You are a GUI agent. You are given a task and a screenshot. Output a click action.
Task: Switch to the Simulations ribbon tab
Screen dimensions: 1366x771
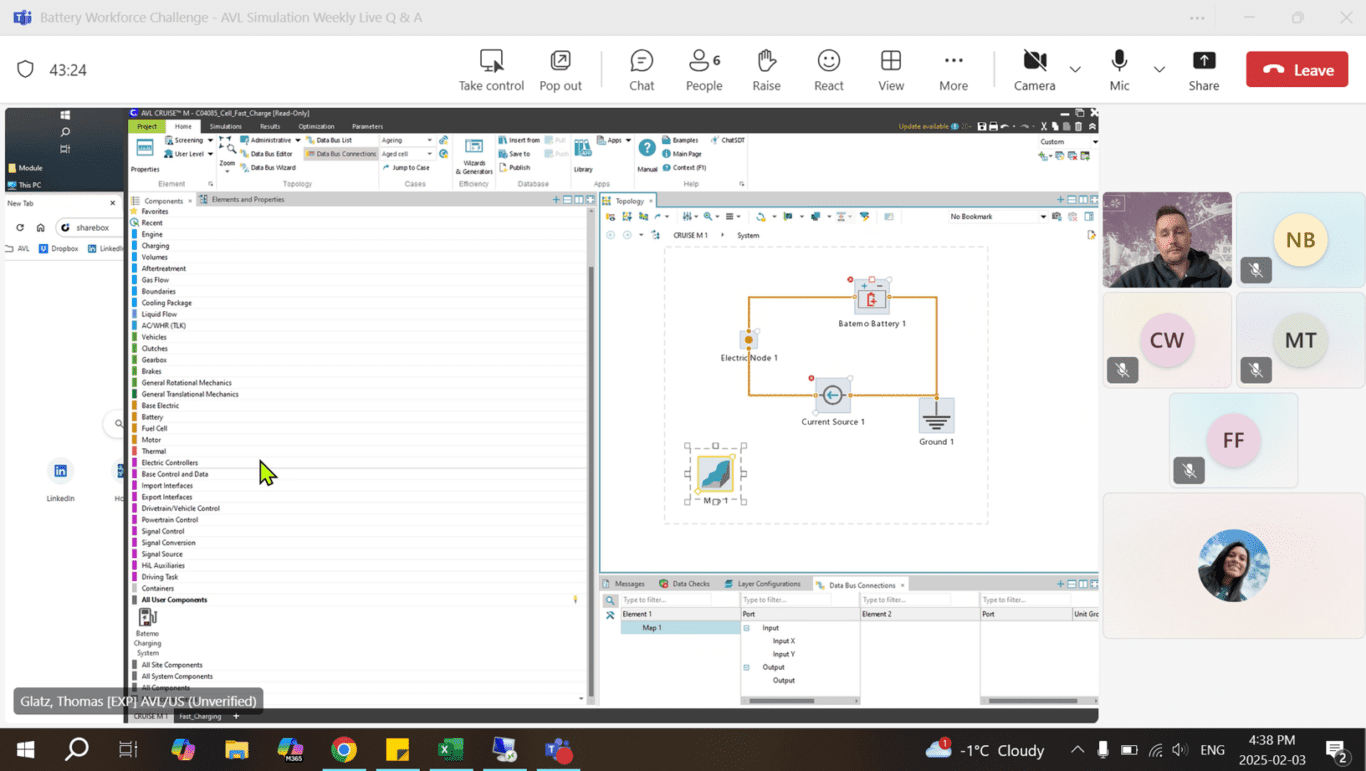pos(225,127)
